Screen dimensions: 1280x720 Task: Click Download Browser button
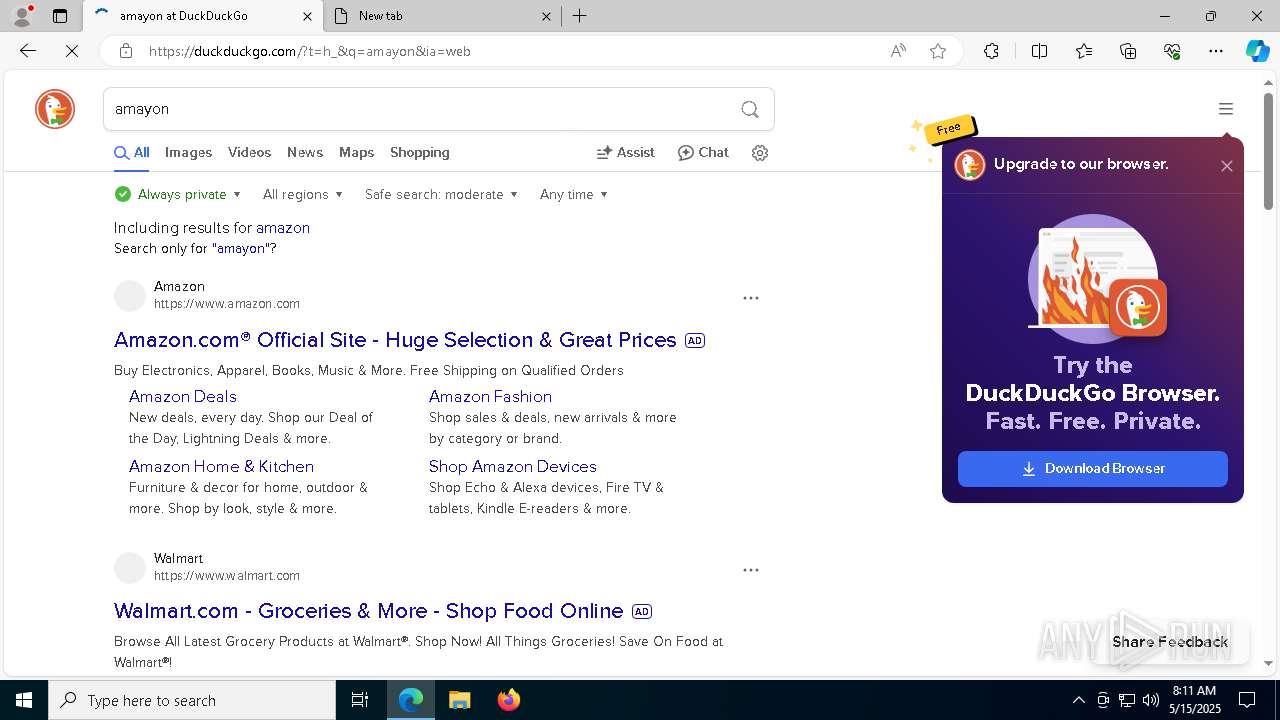(x=1093, y=469)
